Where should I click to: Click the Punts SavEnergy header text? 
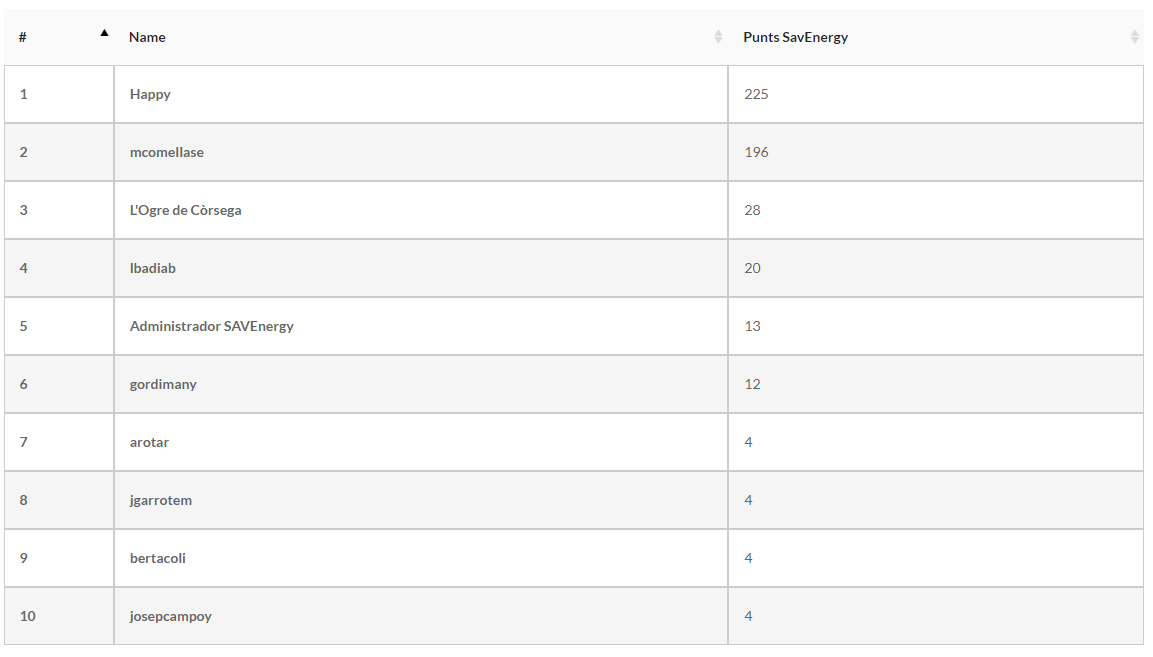(795, 37)
